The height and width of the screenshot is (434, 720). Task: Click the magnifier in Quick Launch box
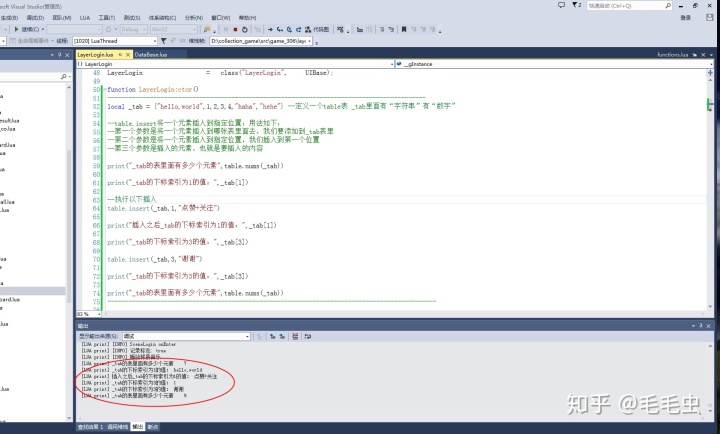668,6
